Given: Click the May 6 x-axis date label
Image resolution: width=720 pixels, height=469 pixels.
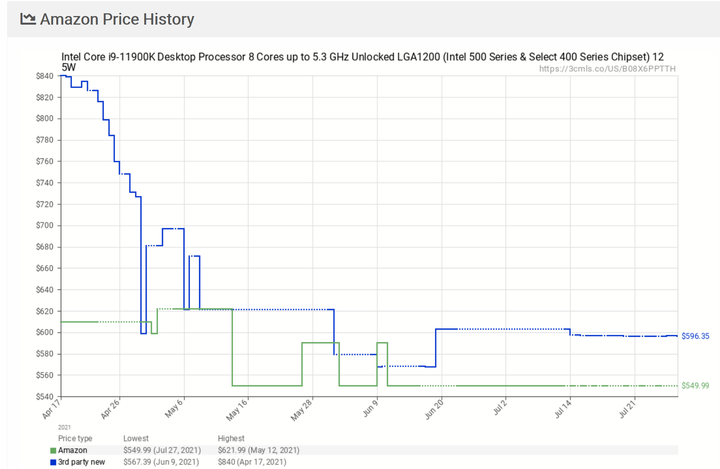Looking at the screenshot, I should tap(175, 408).
